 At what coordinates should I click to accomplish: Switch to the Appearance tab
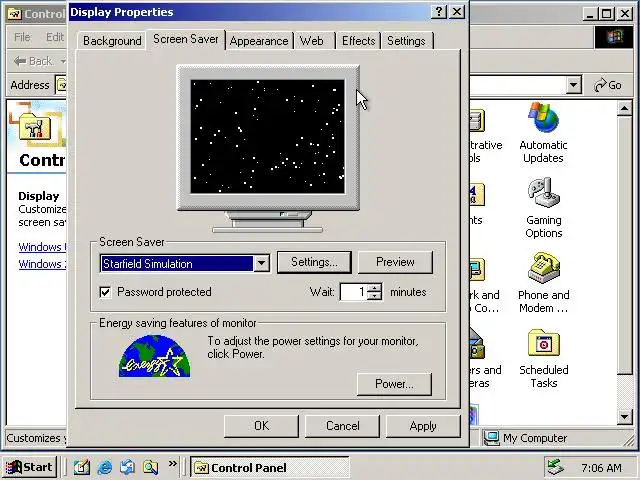click(x=259, y=41)
